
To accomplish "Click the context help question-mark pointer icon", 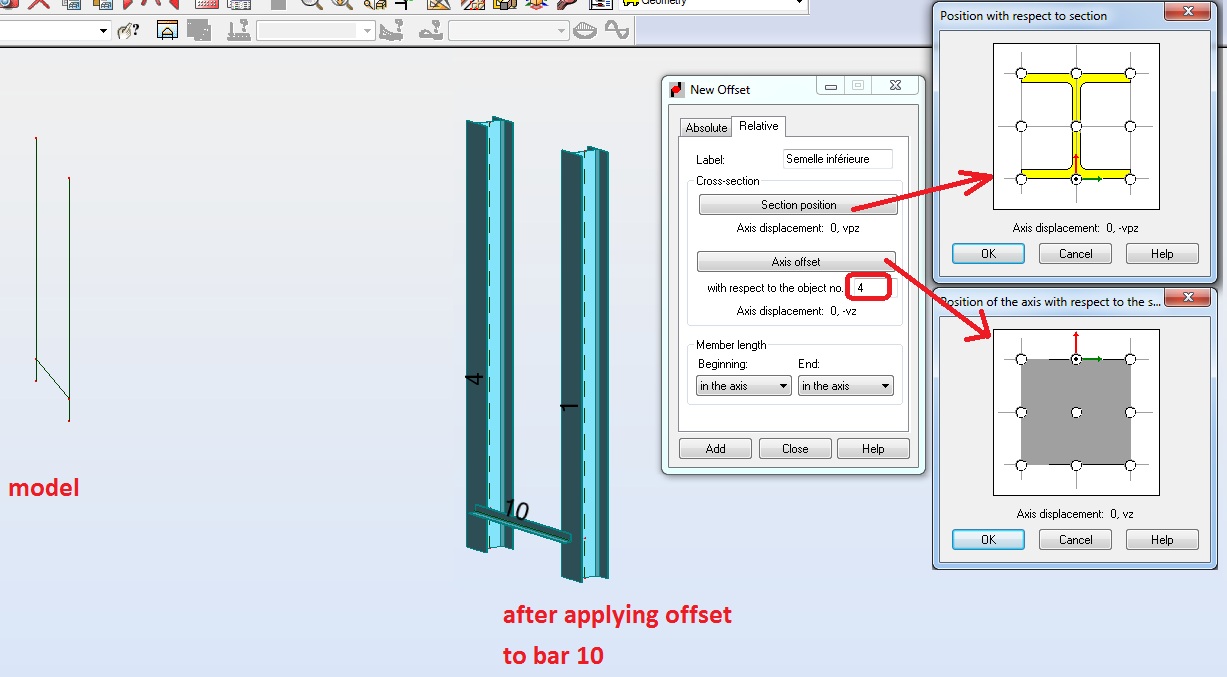I will point(126,29).
